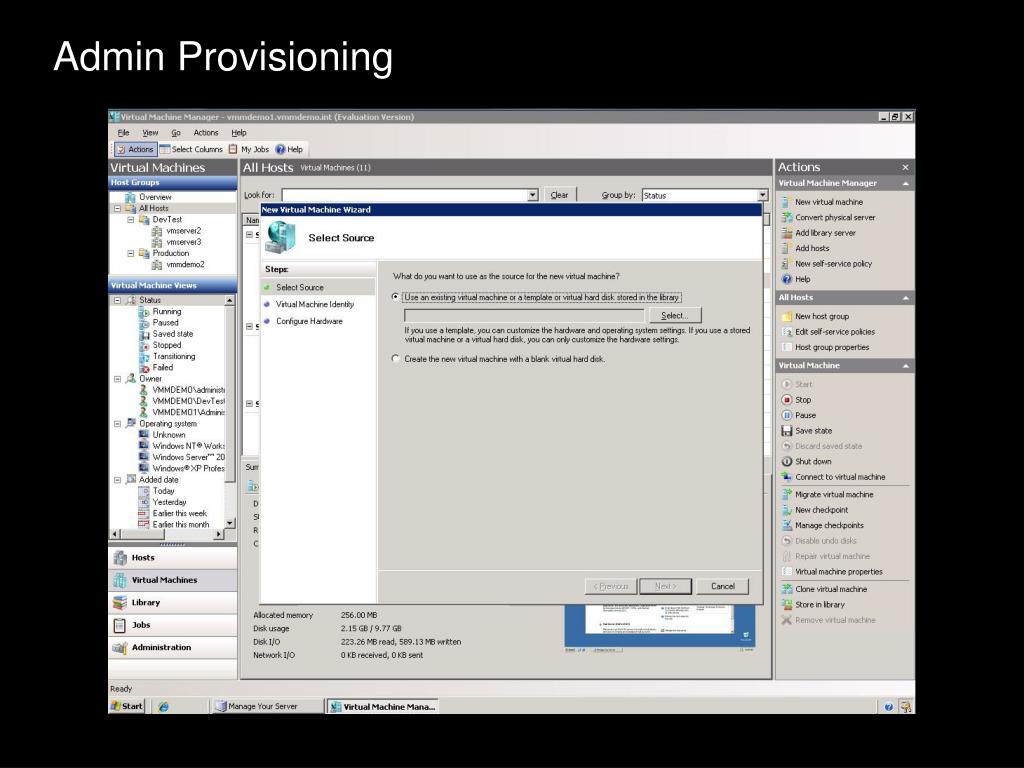This screenshot has height=768, width=1024.
Task: Collapse the Status view node
Action: coord(118,300)
